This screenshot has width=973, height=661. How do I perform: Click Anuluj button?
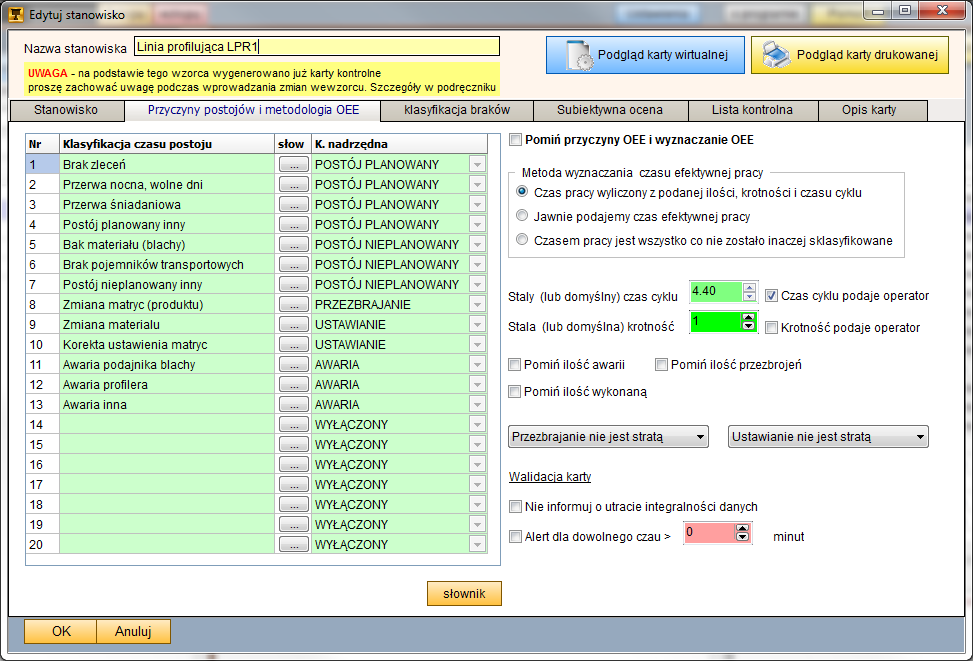tap(133, 631)
